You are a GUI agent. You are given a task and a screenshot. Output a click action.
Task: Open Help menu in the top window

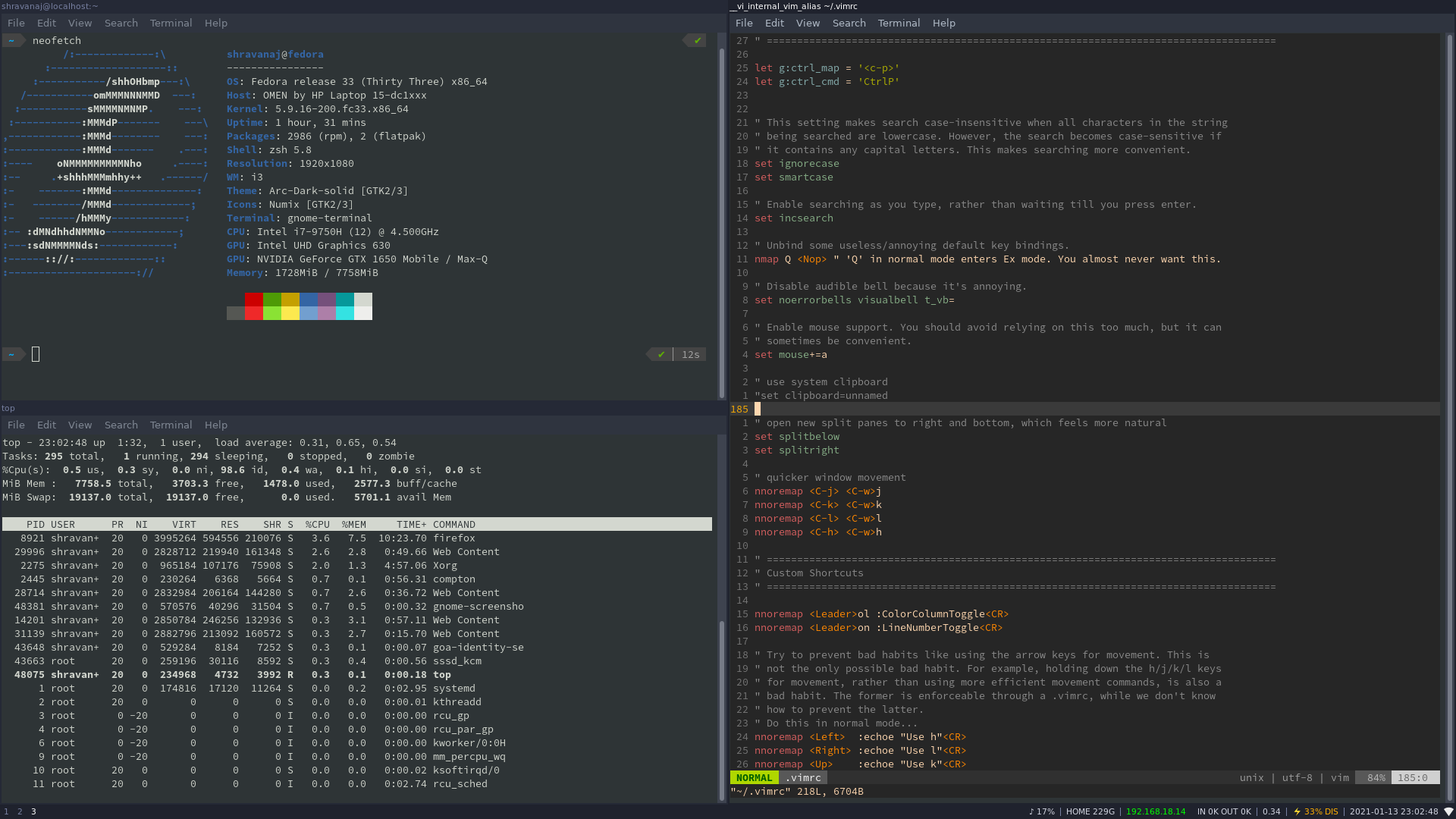[x=216, y=425]
